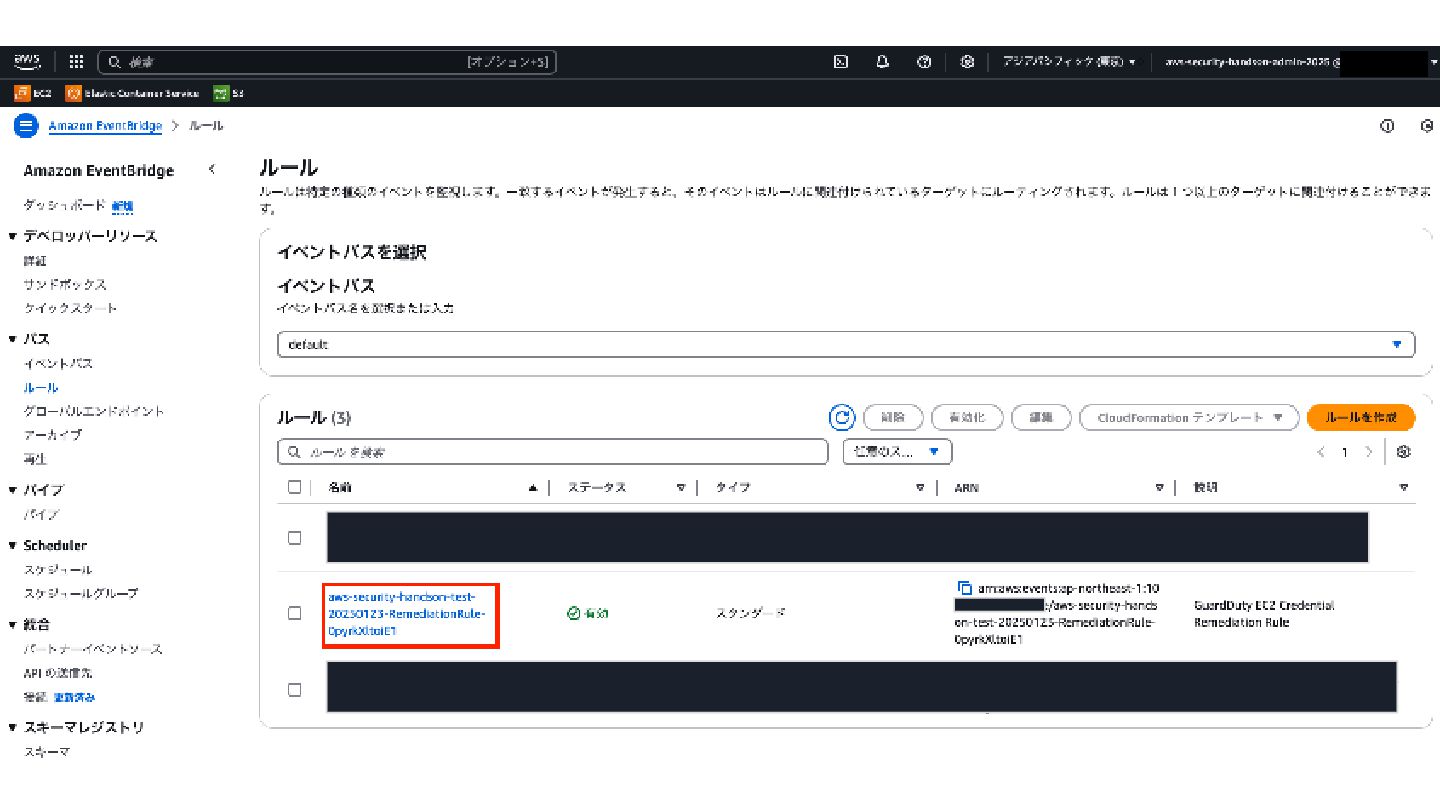The width and height of the screenshot is (1440, 810).
Task: Click the 削除 button above the rules table
Action: (891, 418)
